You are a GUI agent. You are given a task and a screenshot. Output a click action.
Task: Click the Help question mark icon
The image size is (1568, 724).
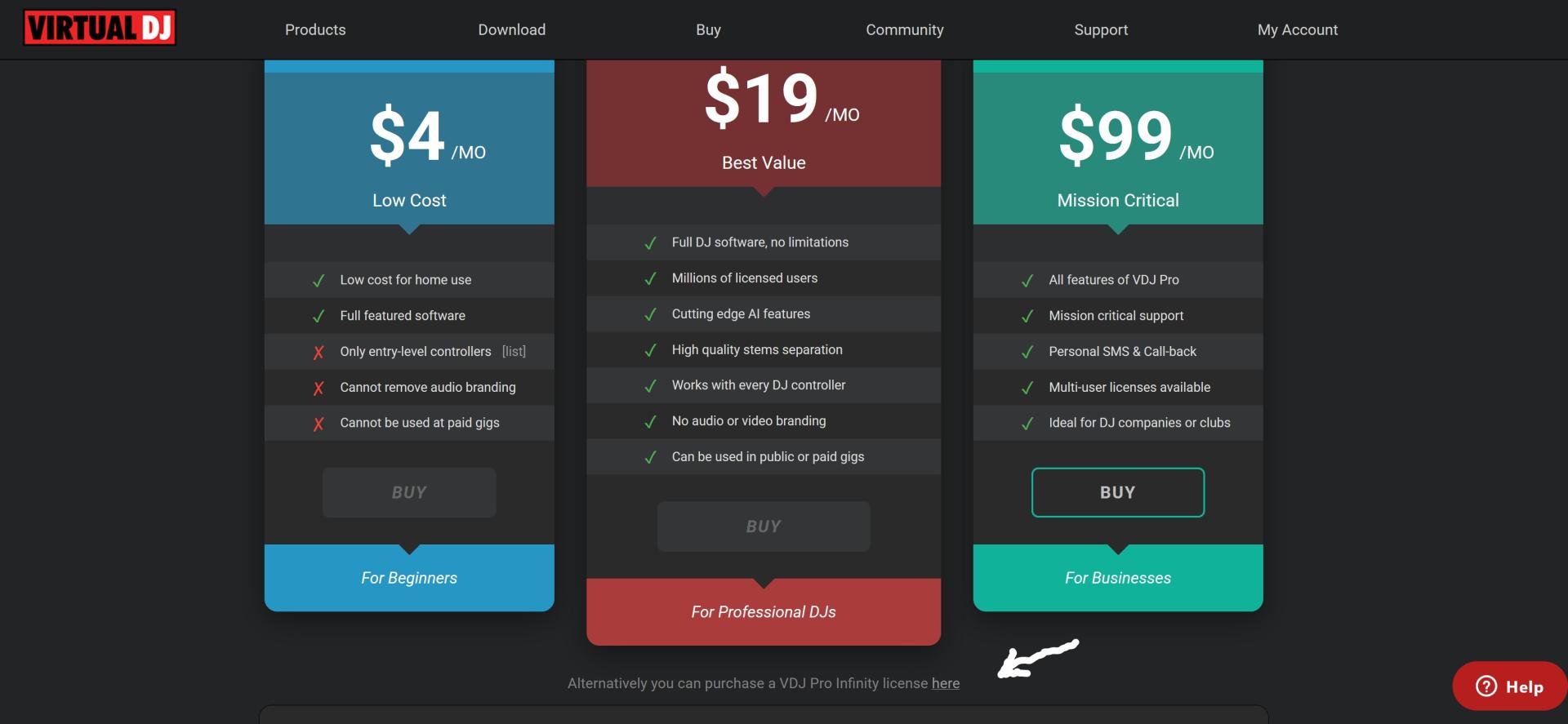[1486, 686]
